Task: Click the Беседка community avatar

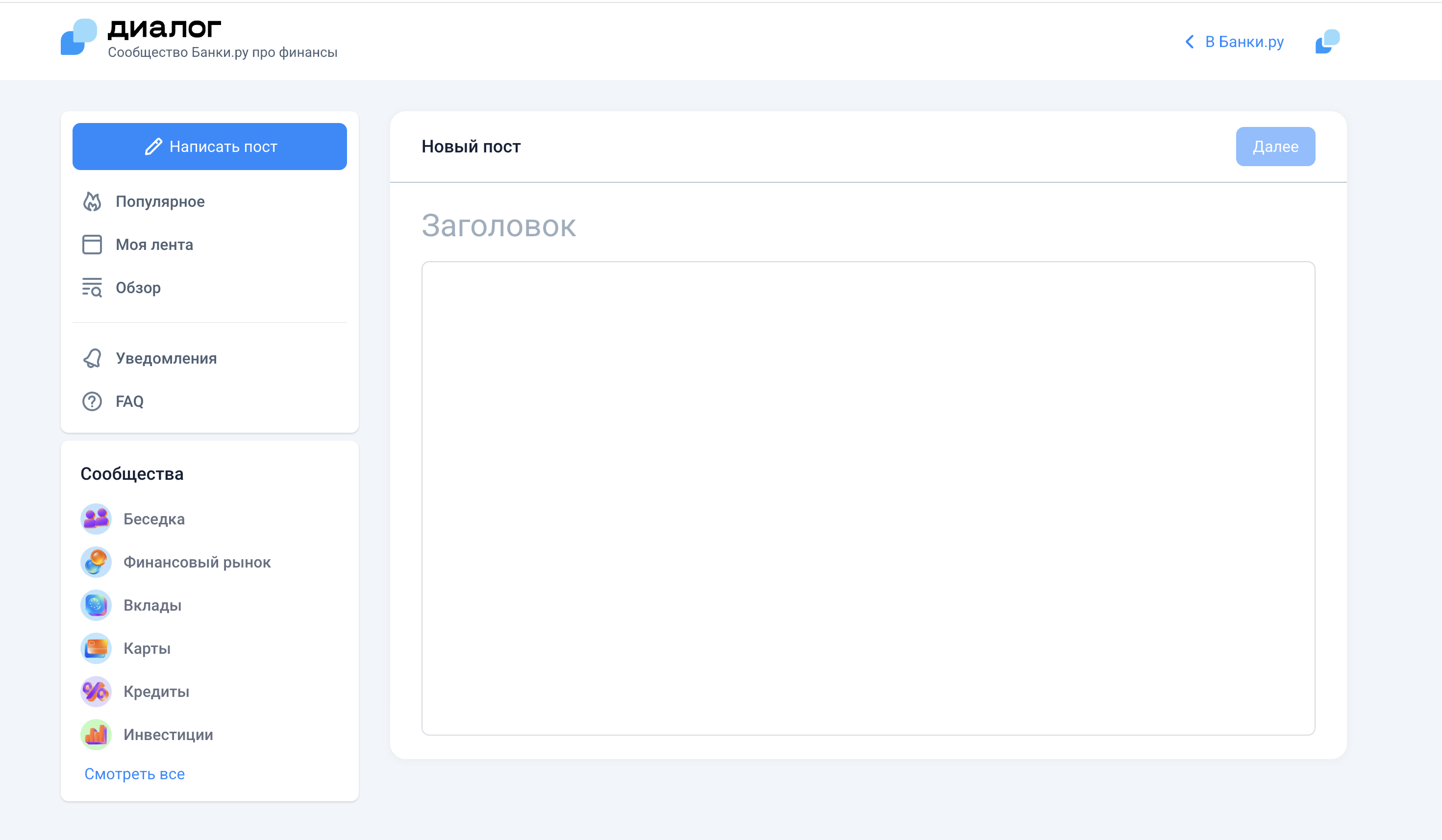Action: click(x=96, y=519)
